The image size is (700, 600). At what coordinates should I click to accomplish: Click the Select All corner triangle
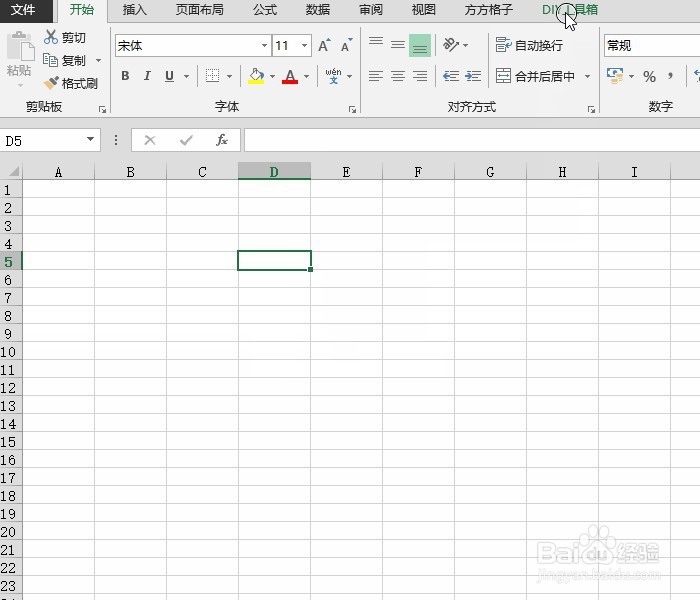tap(12, 171)
